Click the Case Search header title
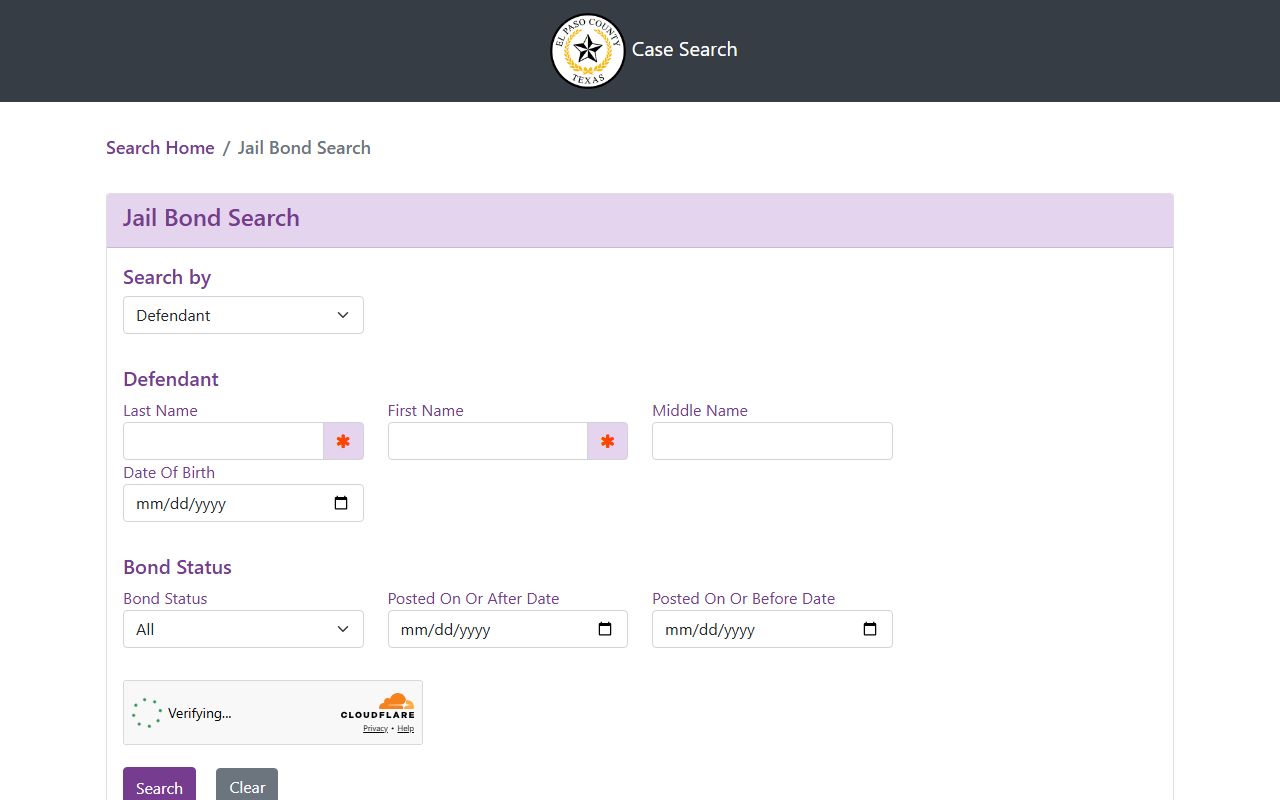This screenshot has width=1280, height=800. tap(684, 49)
